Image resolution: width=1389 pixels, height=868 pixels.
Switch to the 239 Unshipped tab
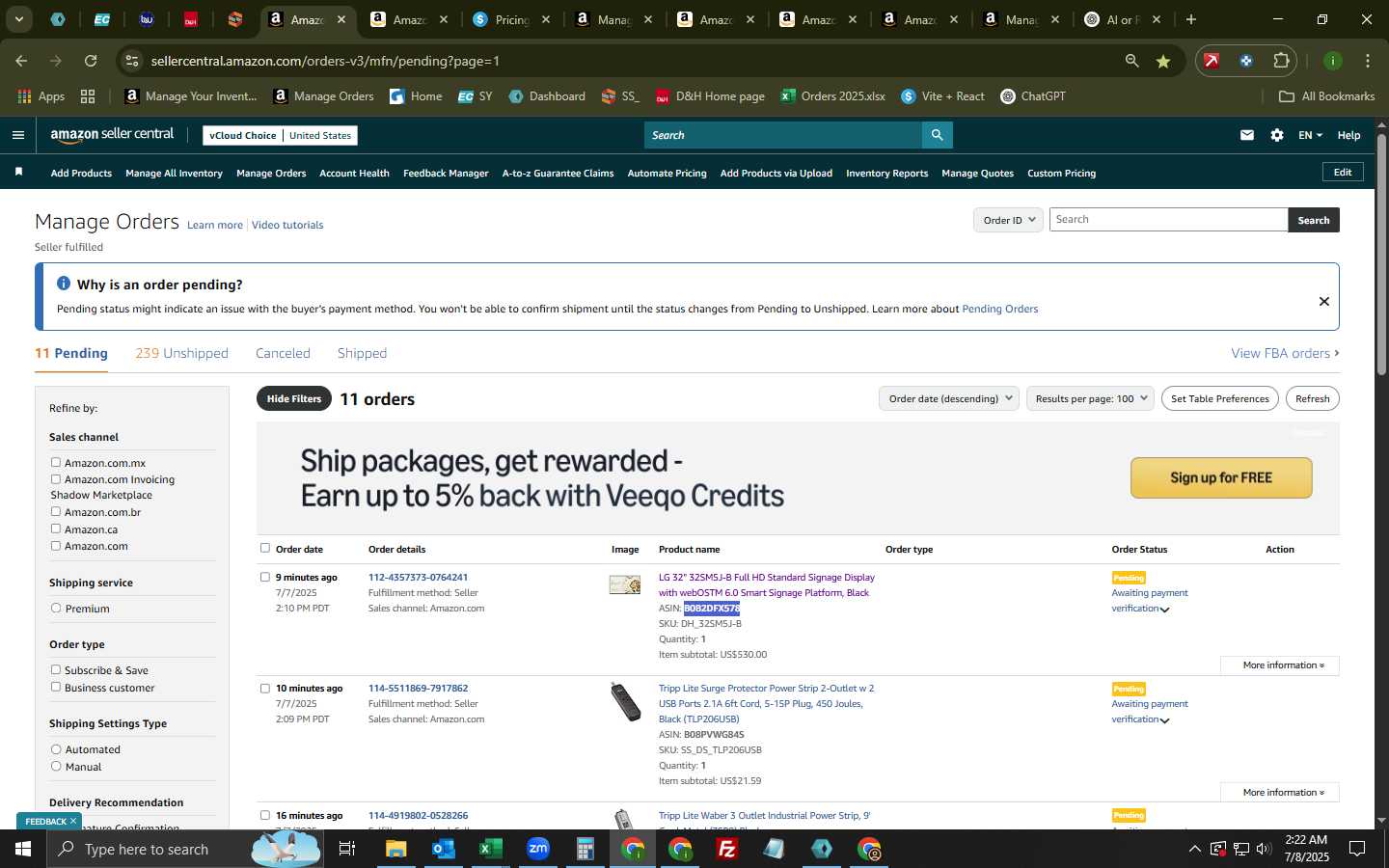(181, 353)
